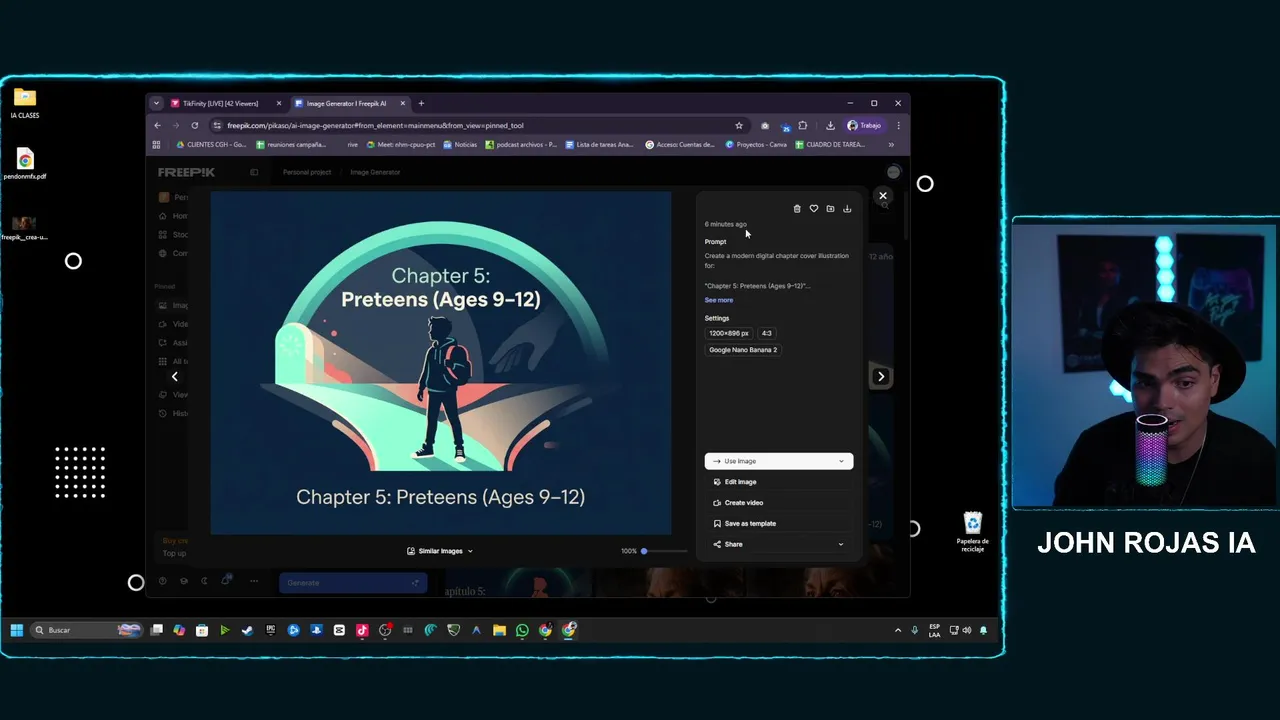Open the Windows Start menu
This screenshot has width=1280, height=720.
[17, 630]
